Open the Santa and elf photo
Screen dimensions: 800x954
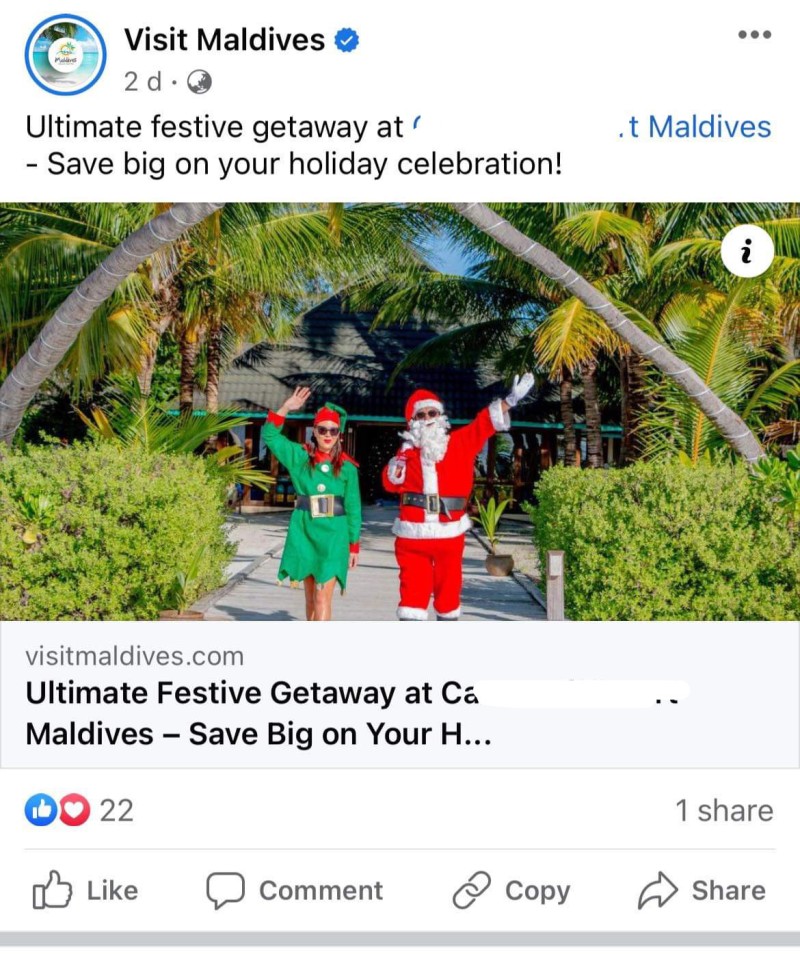[400, 411]
